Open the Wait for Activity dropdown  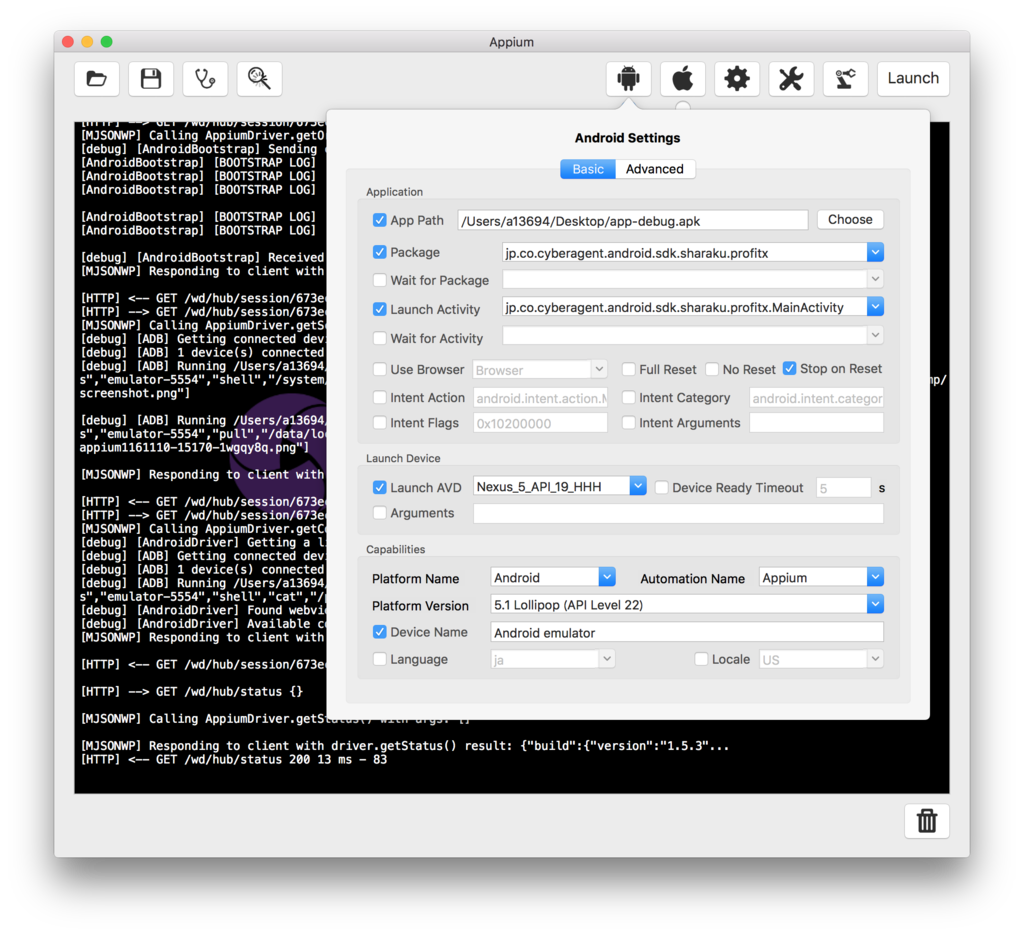point(875,336)
